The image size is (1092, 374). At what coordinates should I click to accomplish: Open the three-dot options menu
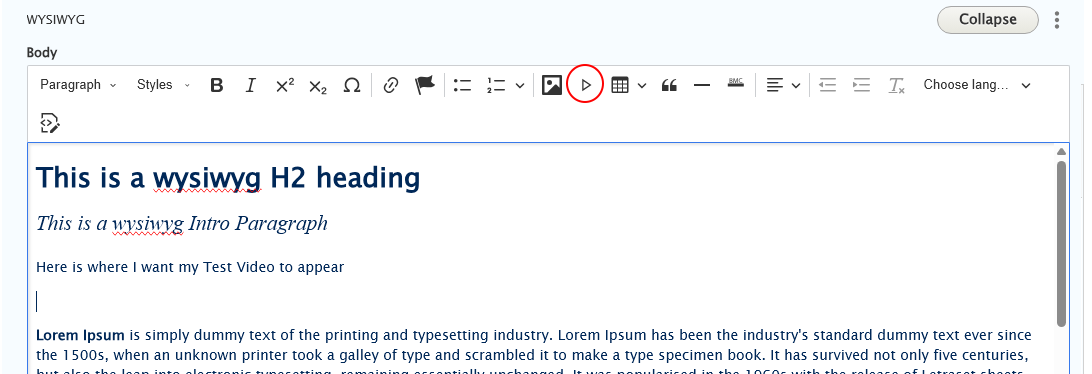(1056, 20)
